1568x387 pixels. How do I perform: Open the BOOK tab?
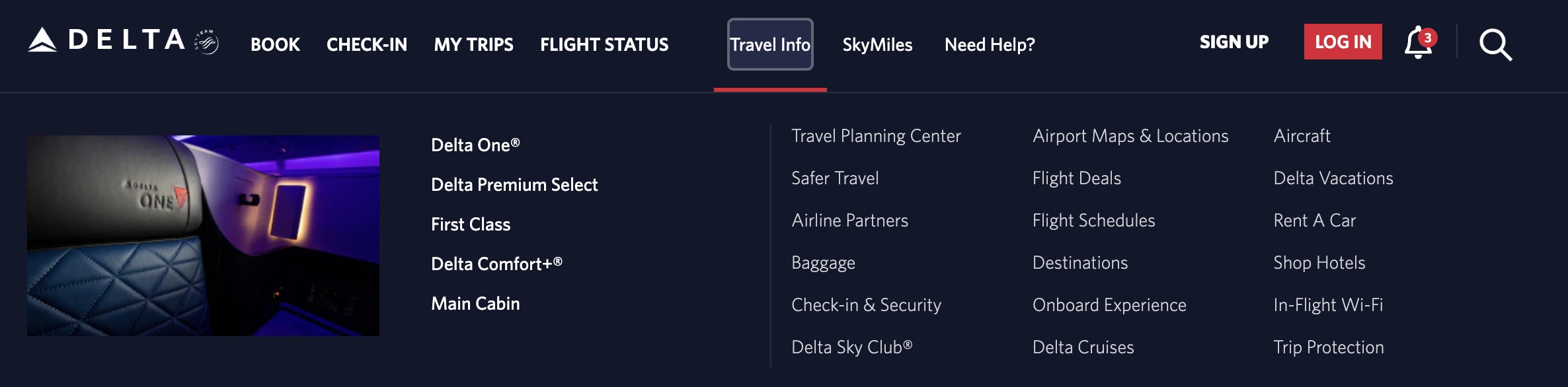point(275,44)
